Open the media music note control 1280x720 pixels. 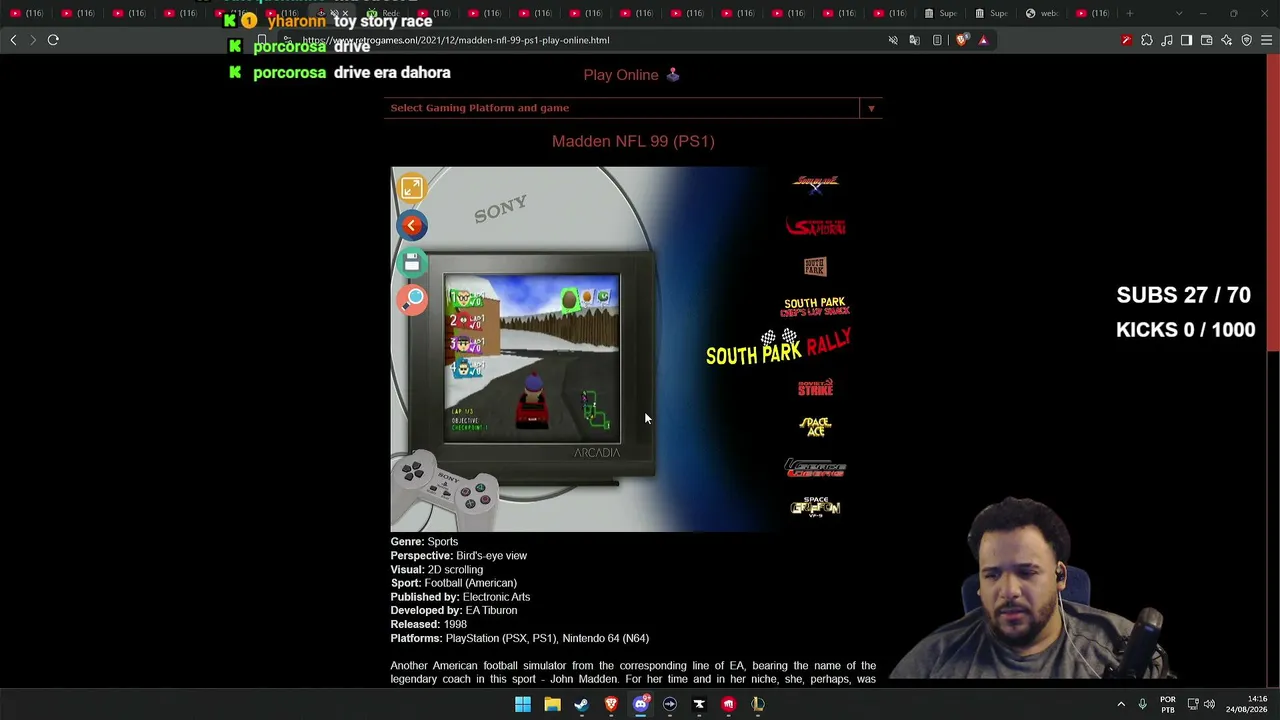point(1166,40)
